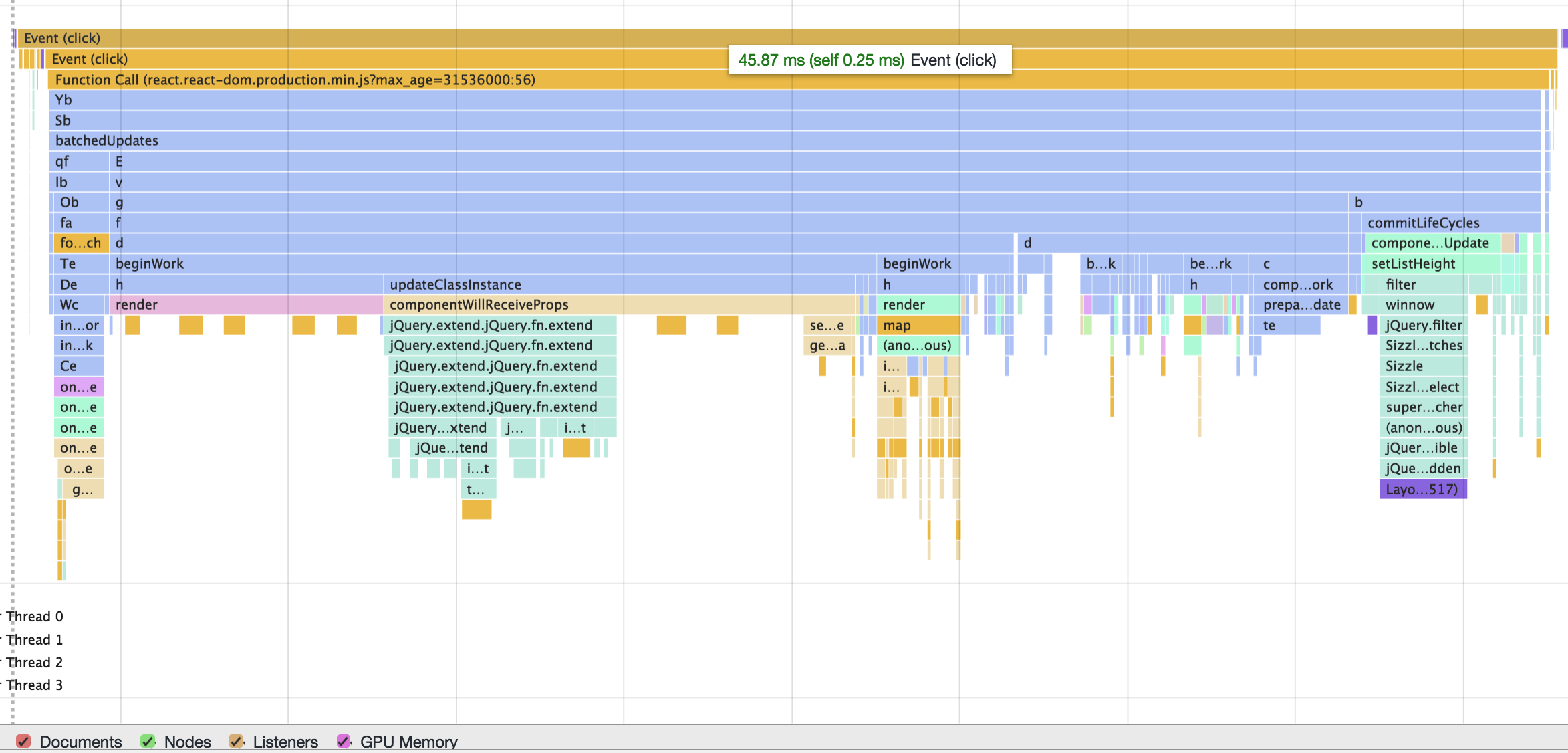
Task: Select the v flame bar
Action: (x=825, y=182)
